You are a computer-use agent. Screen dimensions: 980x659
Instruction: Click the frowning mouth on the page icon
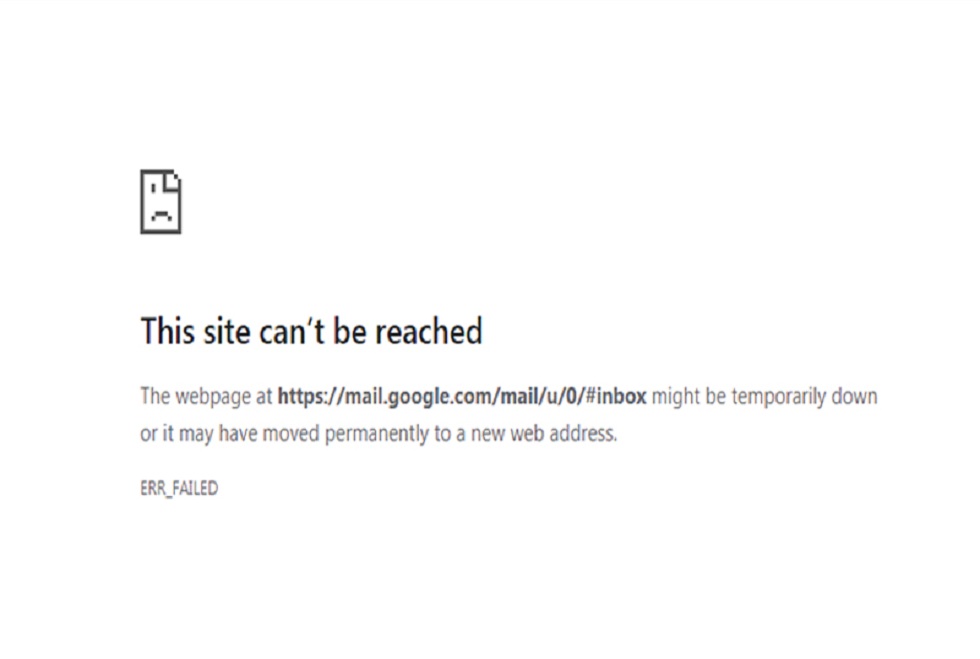click(x=161, y=216)
